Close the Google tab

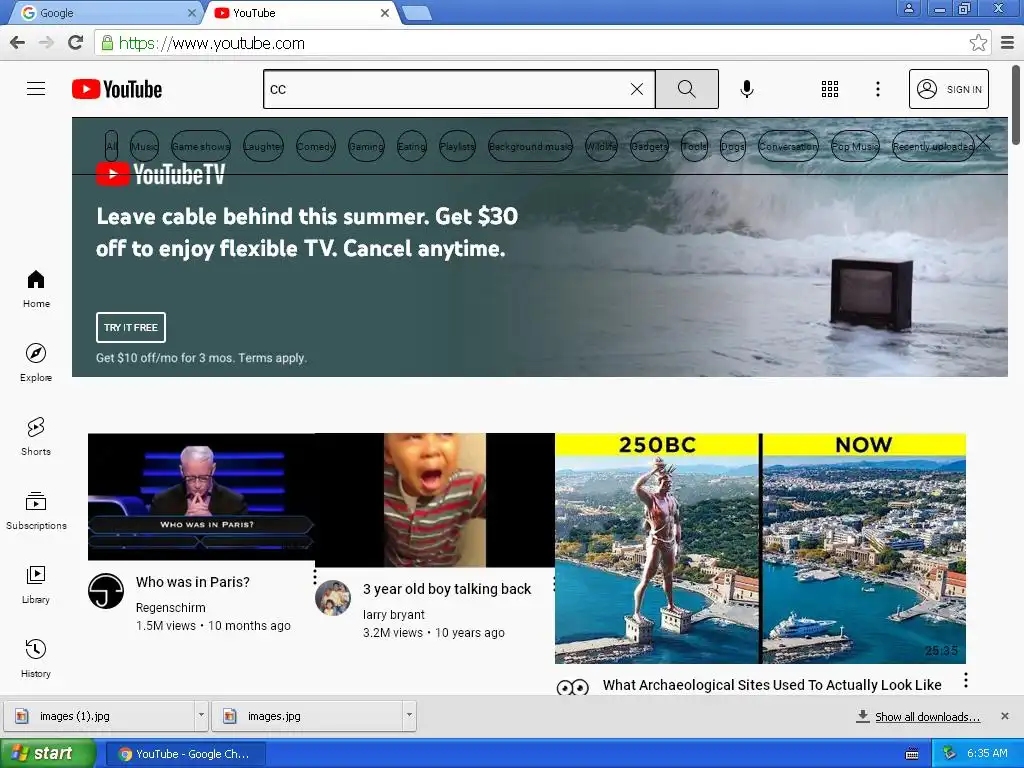(x=191, y=13)
